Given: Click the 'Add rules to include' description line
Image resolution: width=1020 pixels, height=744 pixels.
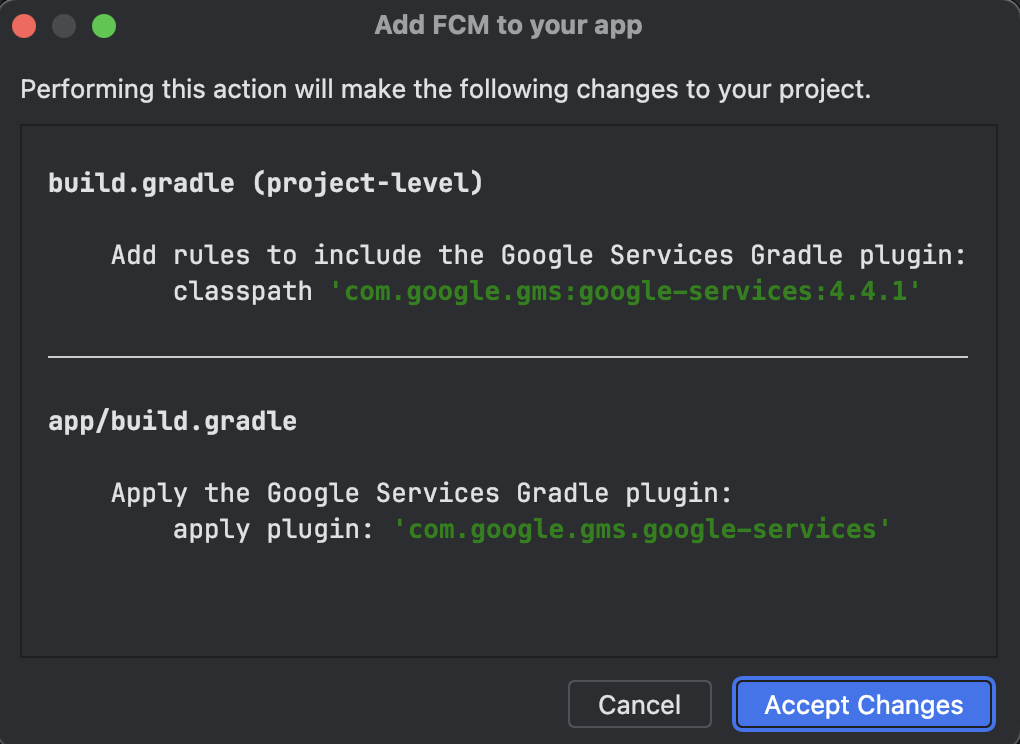Looking at the screenshot, I should 539,255.
